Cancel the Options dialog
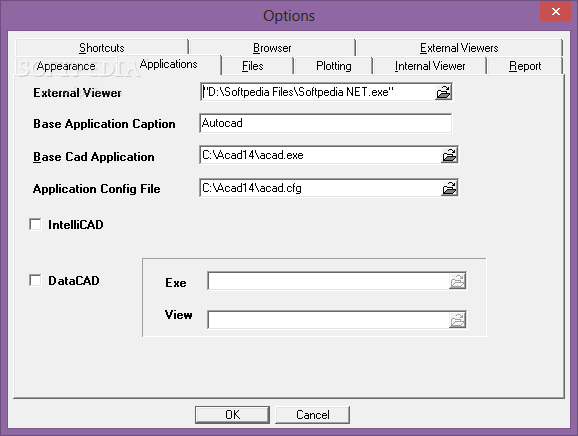Viewport: 578px width, 436px height. 313,415
